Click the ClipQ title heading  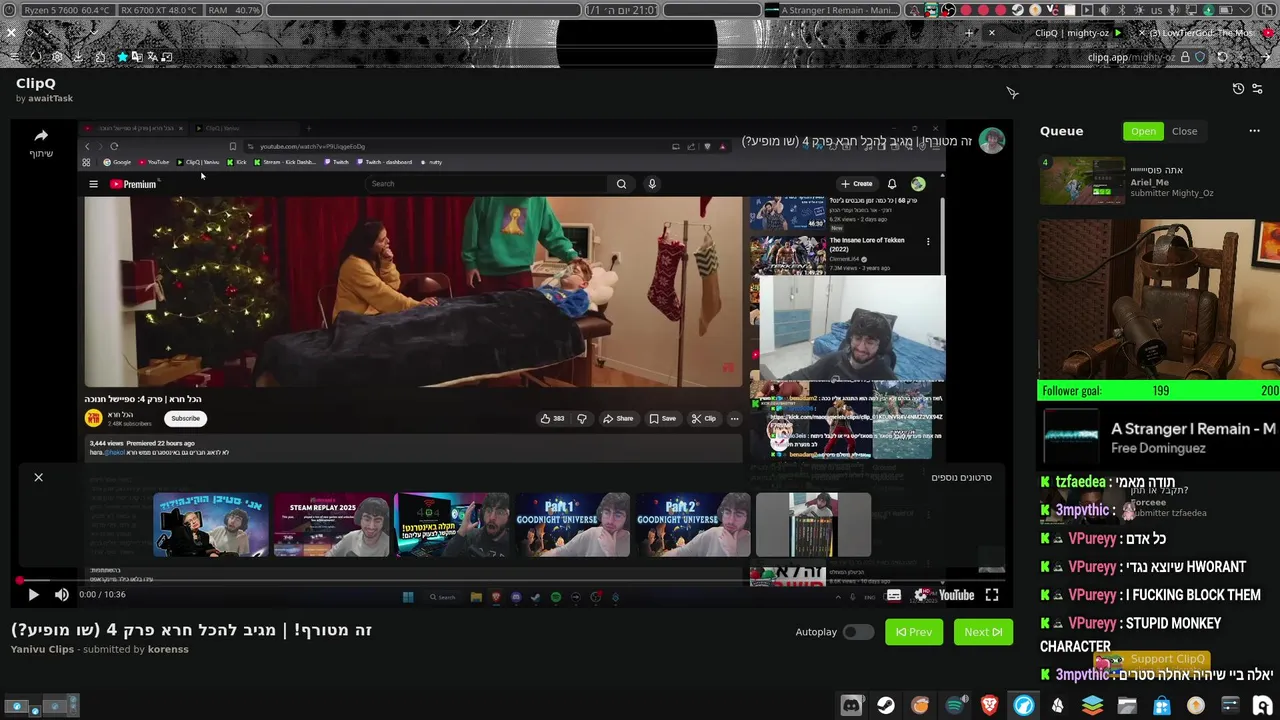point(36,83)
